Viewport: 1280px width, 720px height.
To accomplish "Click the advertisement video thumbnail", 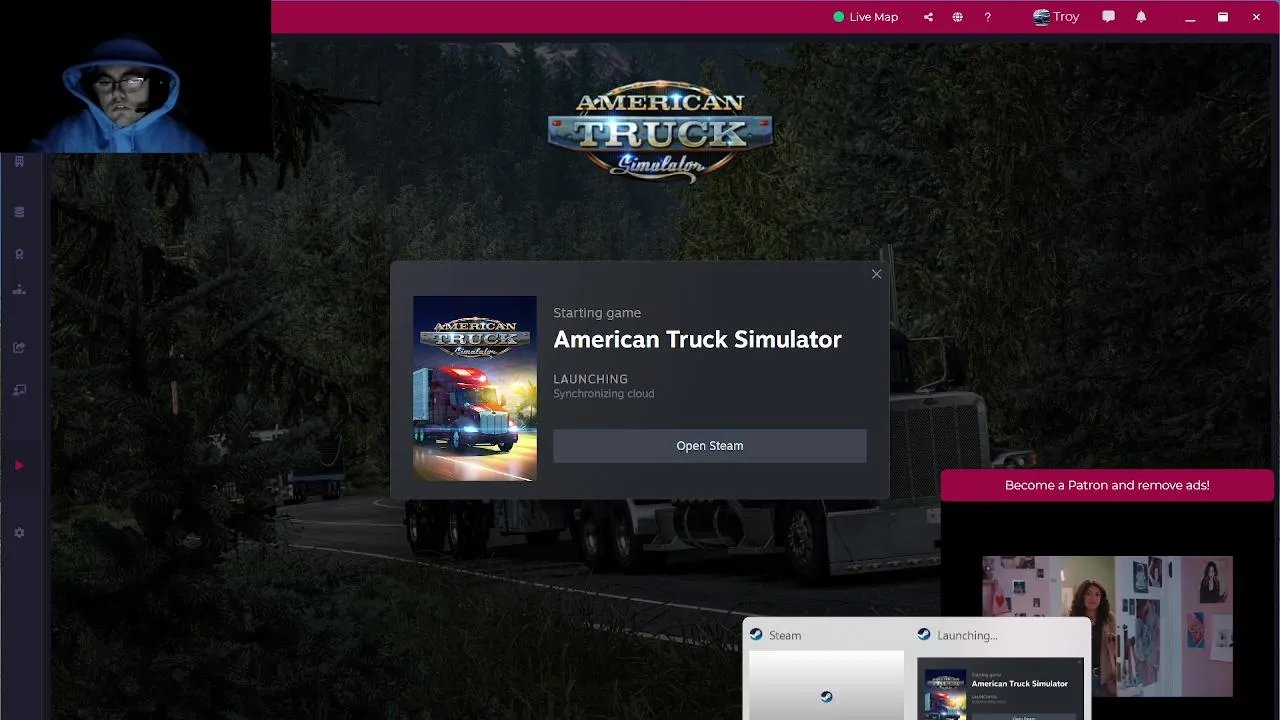I will click(x=1107, y=626).
